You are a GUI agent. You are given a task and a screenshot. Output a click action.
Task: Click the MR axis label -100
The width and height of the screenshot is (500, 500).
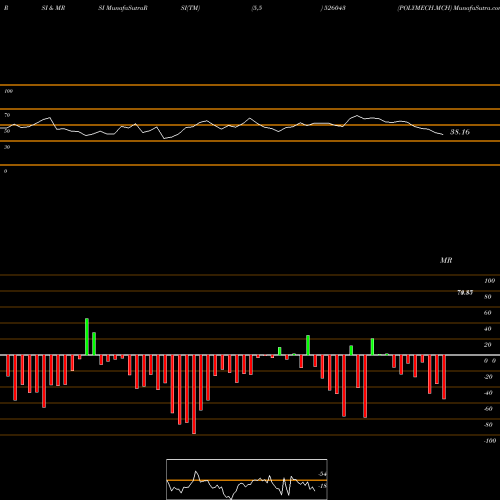pyautogui.click(x=490, y=441)
